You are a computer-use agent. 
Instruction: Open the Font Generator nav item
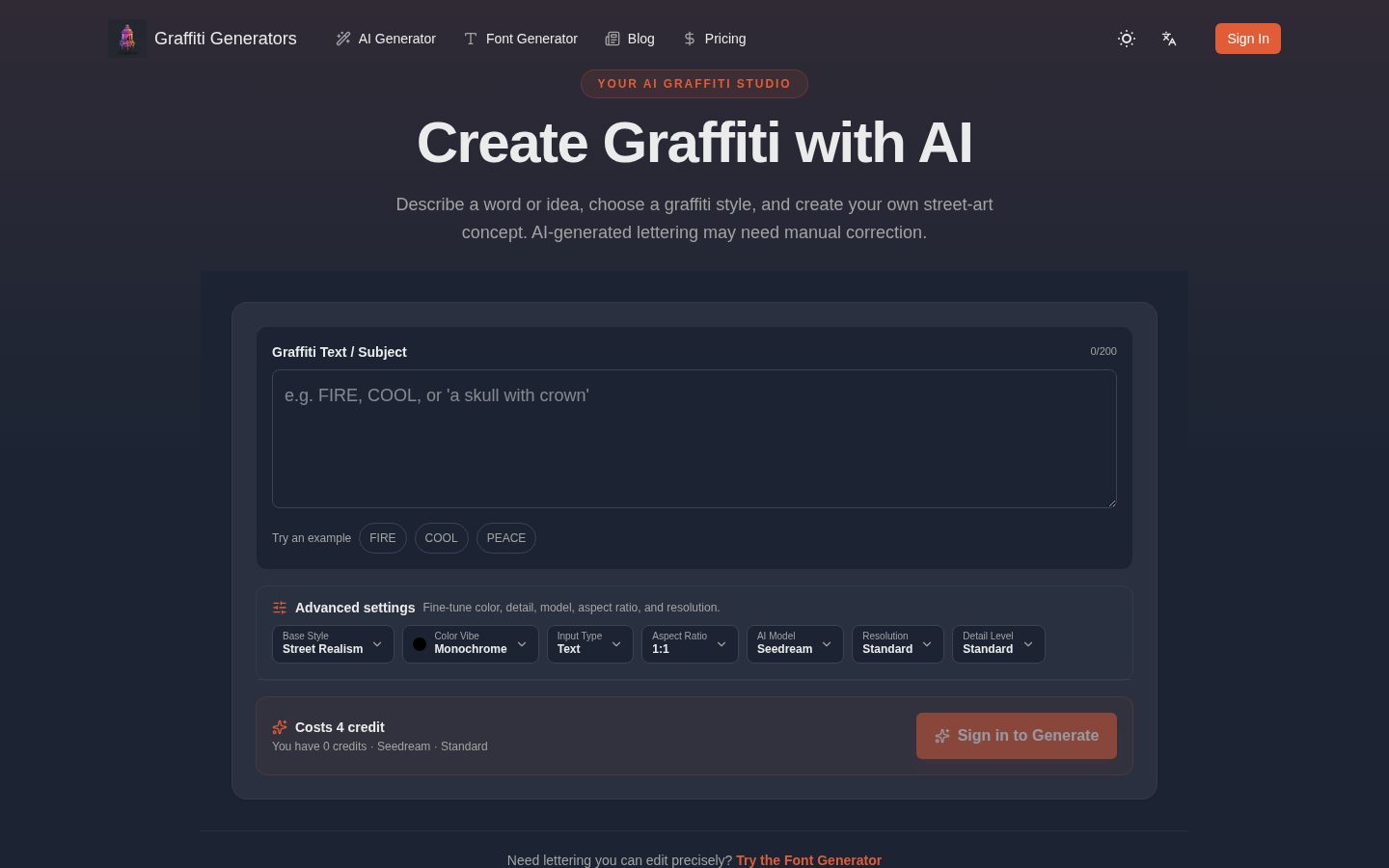521,39
